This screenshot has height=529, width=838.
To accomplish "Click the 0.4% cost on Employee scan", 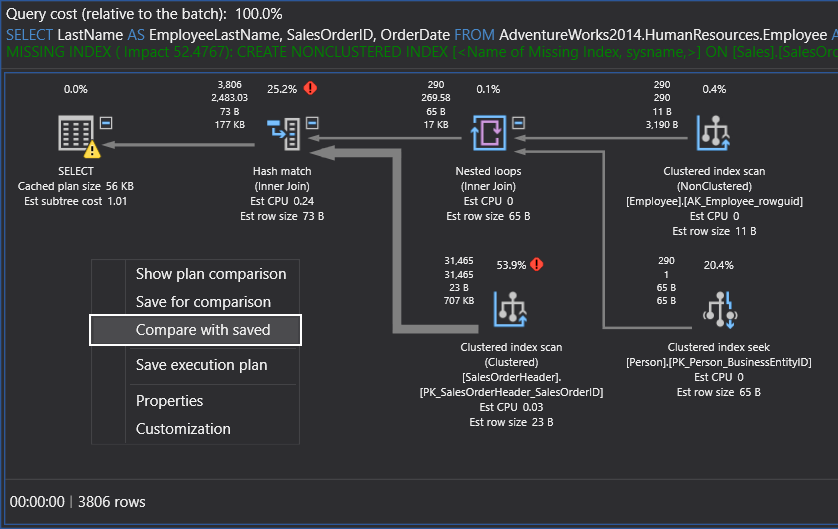I will tap(714, 89).
